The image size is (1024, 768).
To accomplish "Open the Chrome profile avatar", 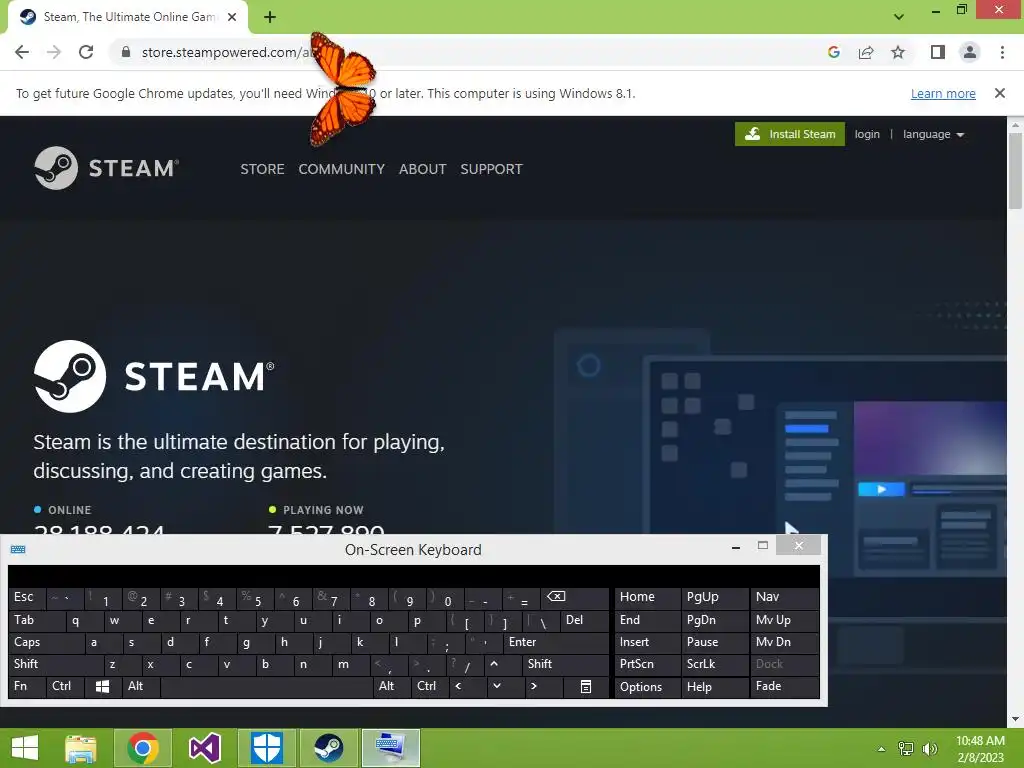I will (x=970, y=52).
